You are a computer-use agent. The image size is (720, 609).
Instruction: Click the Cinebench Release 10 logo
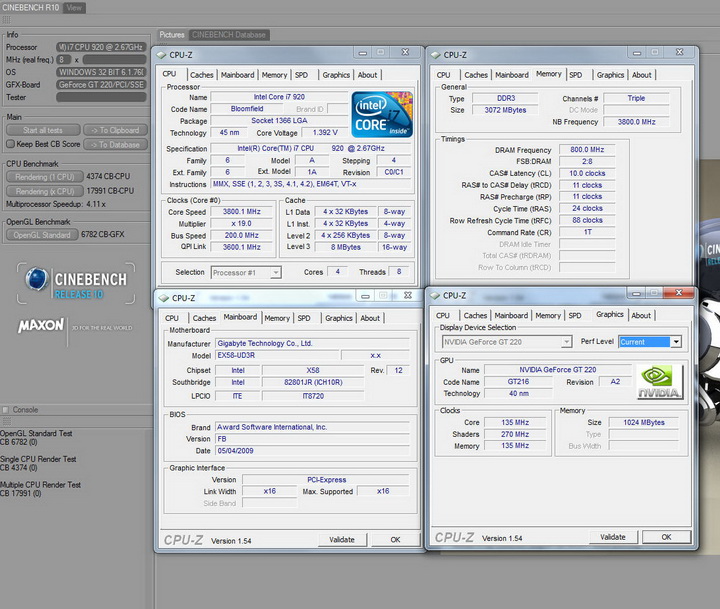[x=75, y=281]
